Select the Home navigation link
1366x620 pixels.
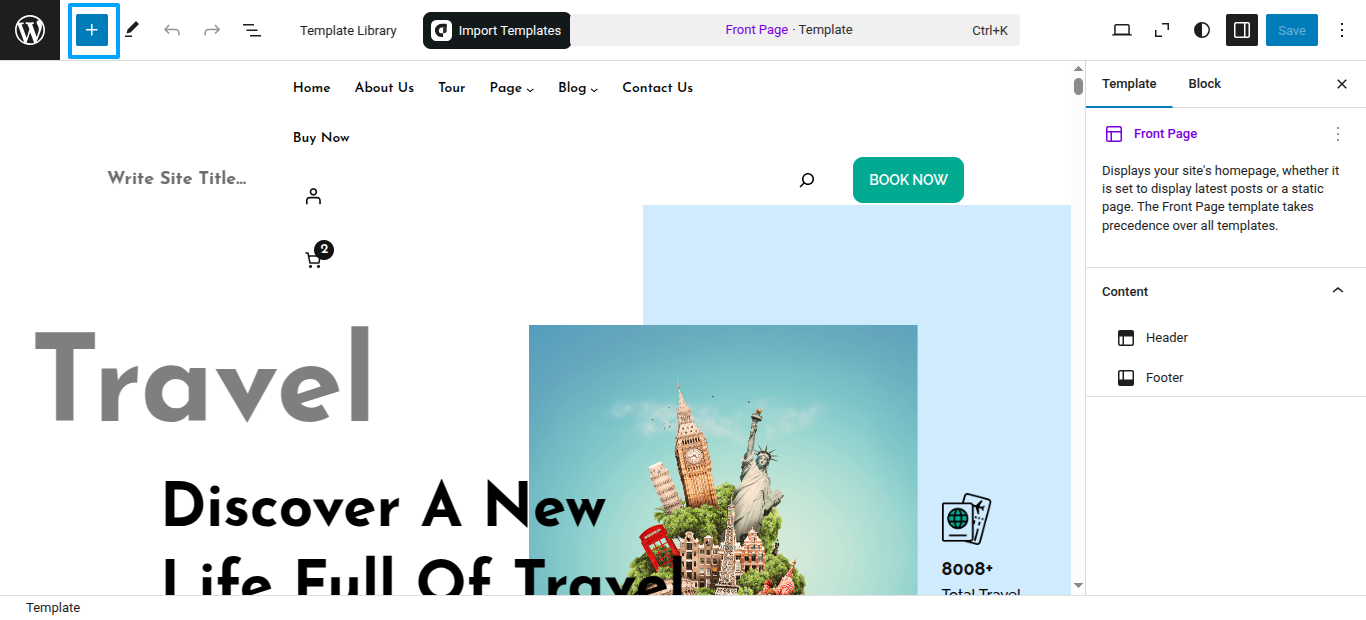[x=312, y=88]
